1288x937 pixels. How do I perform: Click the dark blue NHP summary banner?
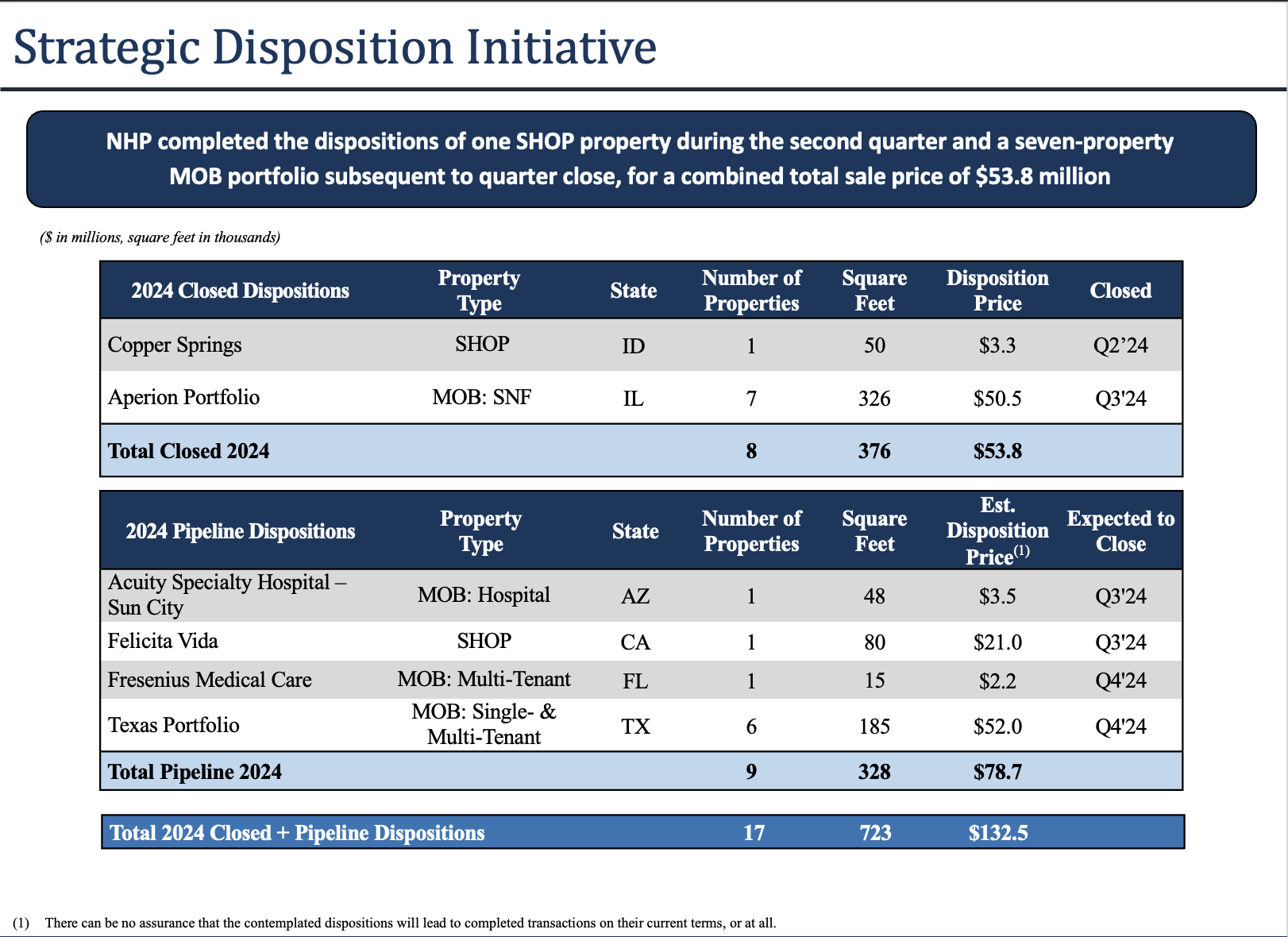(640, 159)
